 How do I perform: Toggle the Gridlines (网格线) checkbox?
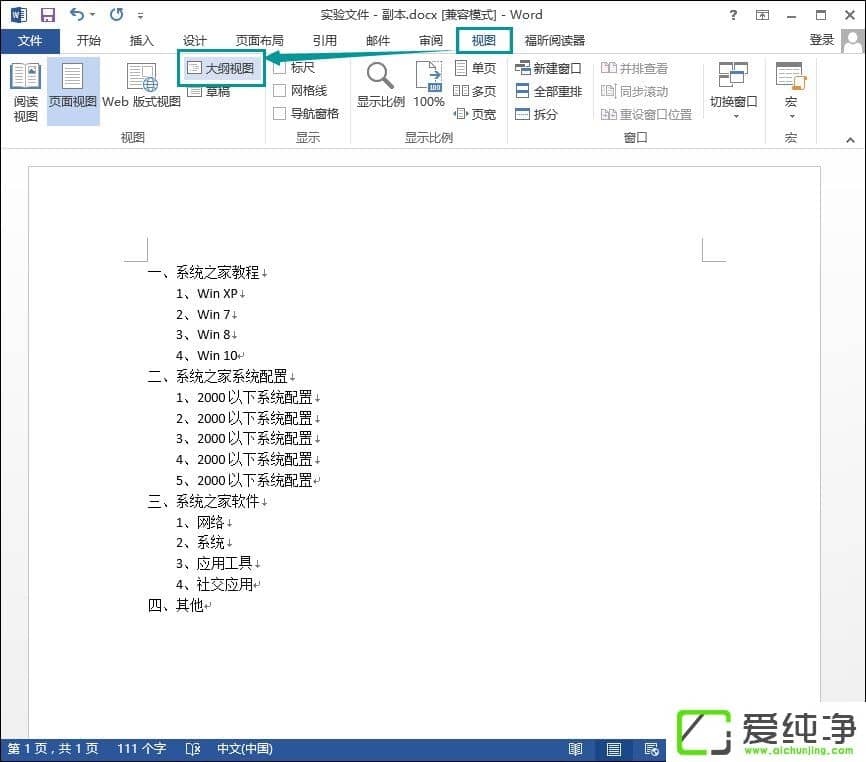point(280,91)
